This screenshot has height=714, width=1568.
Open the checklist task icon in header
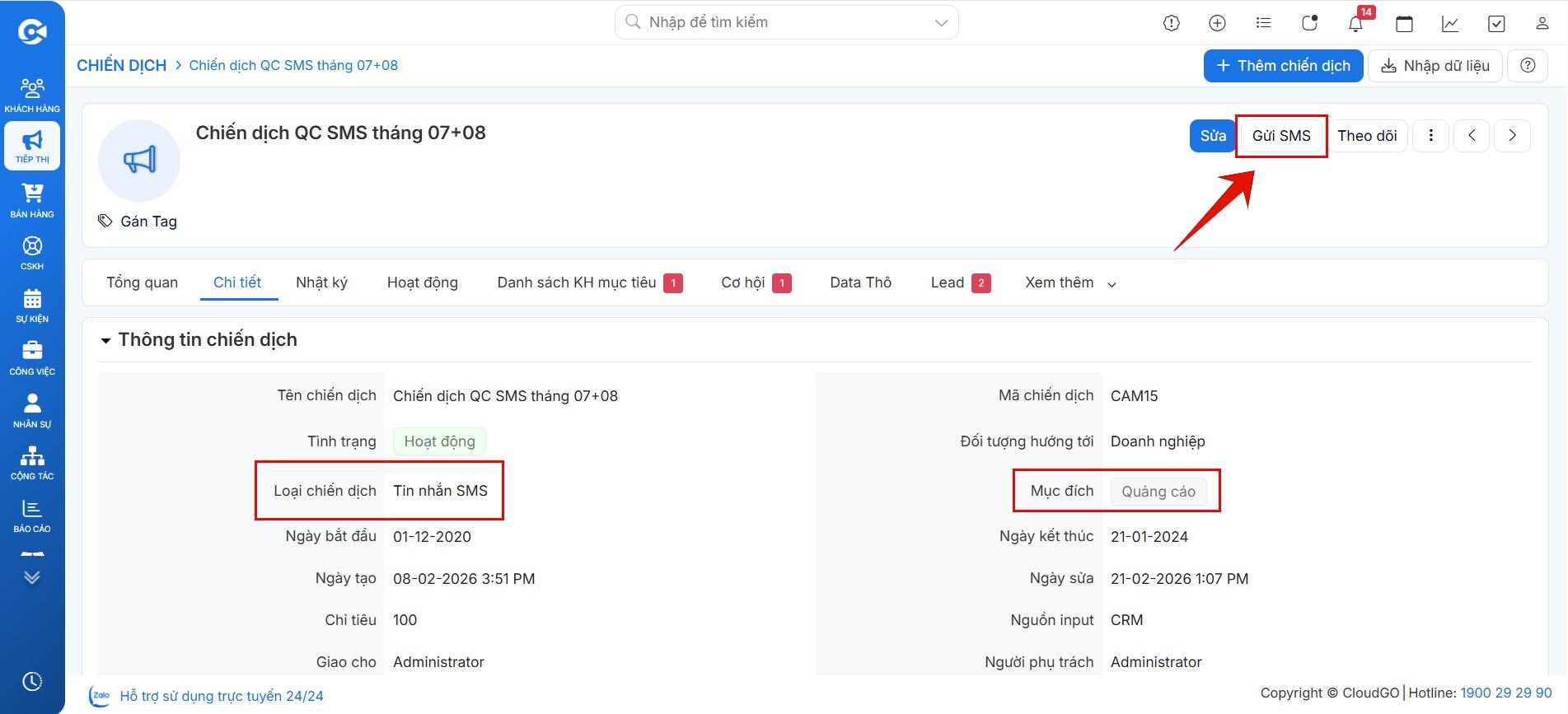[1496, 23]
